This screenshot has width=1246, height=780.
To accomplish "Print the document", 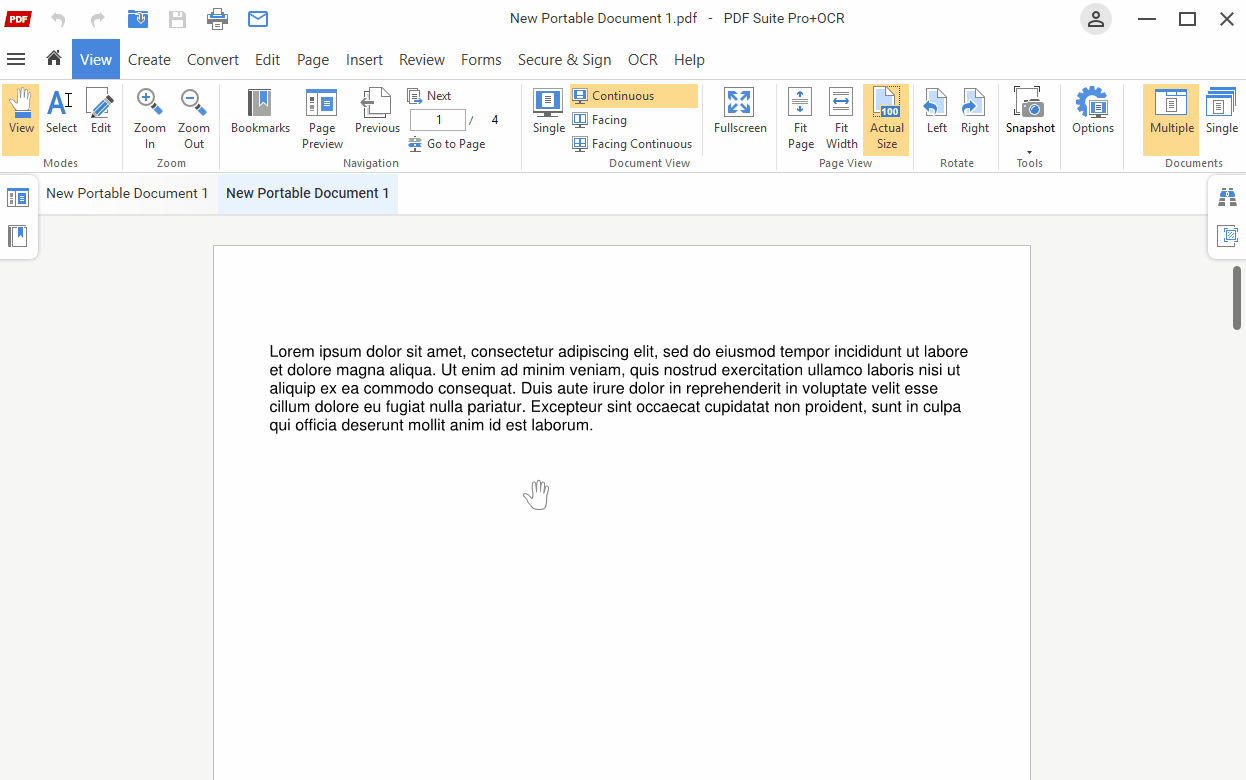I will 217,19.
